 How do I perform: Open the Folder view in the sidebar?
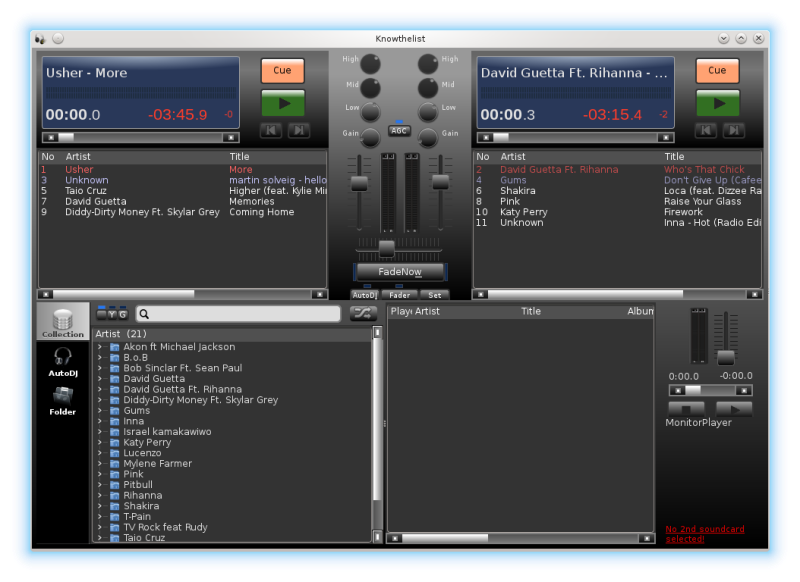coord(63,401)
